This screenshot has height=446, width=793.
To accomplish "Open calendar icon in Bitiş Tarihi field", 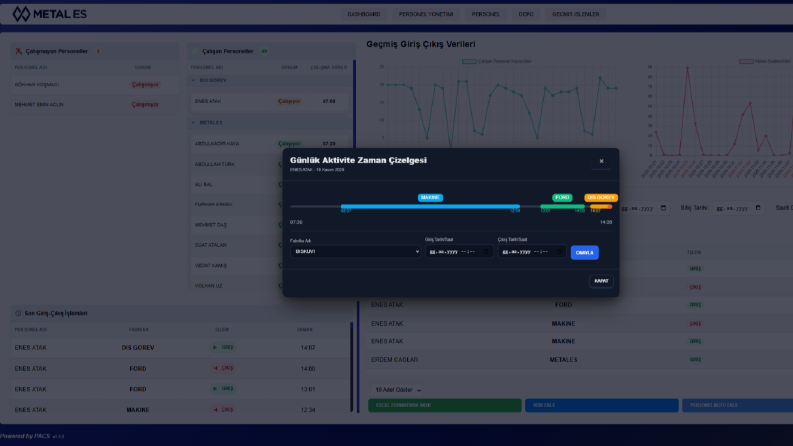I will pos(758,208).
